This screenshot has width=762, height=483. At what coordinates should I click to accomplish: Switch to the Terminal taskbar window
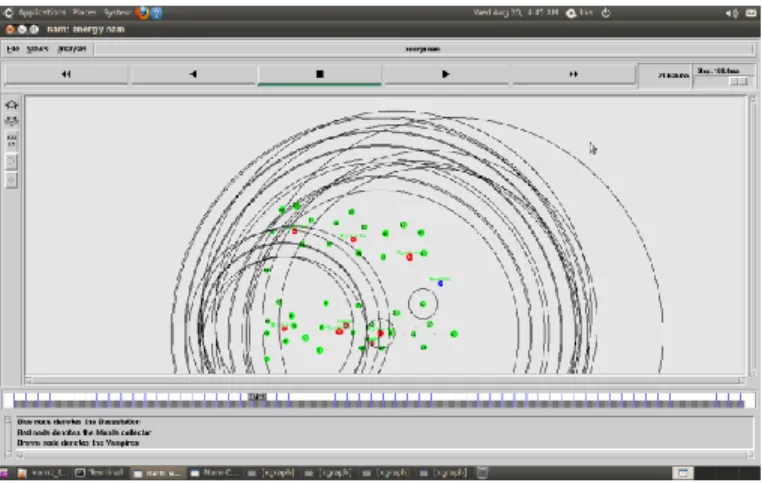[x=100, y=472]
